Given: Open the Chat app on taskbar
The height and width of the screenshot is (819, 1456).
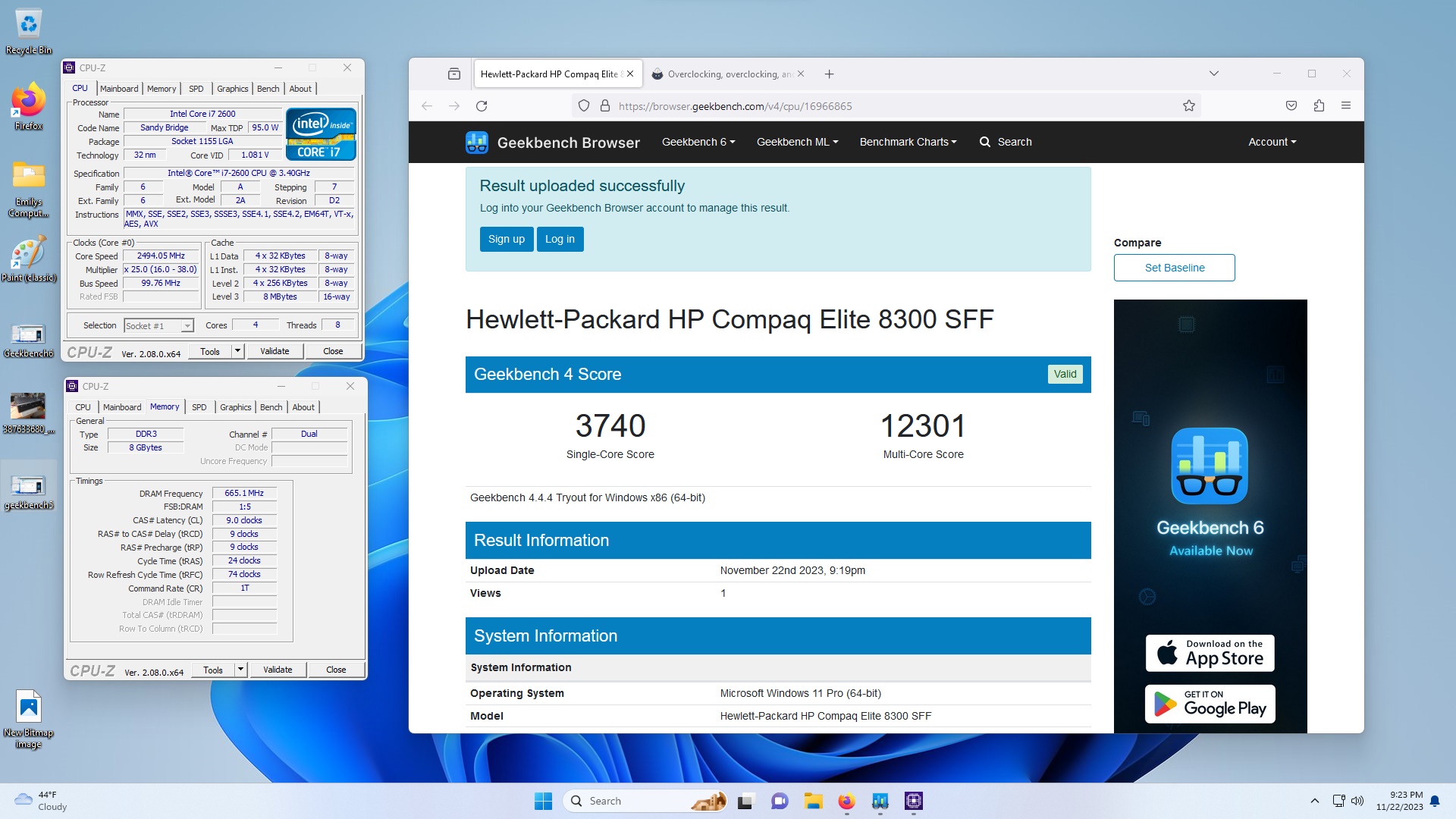Looking at the screenshot, I should click(780, 801).
